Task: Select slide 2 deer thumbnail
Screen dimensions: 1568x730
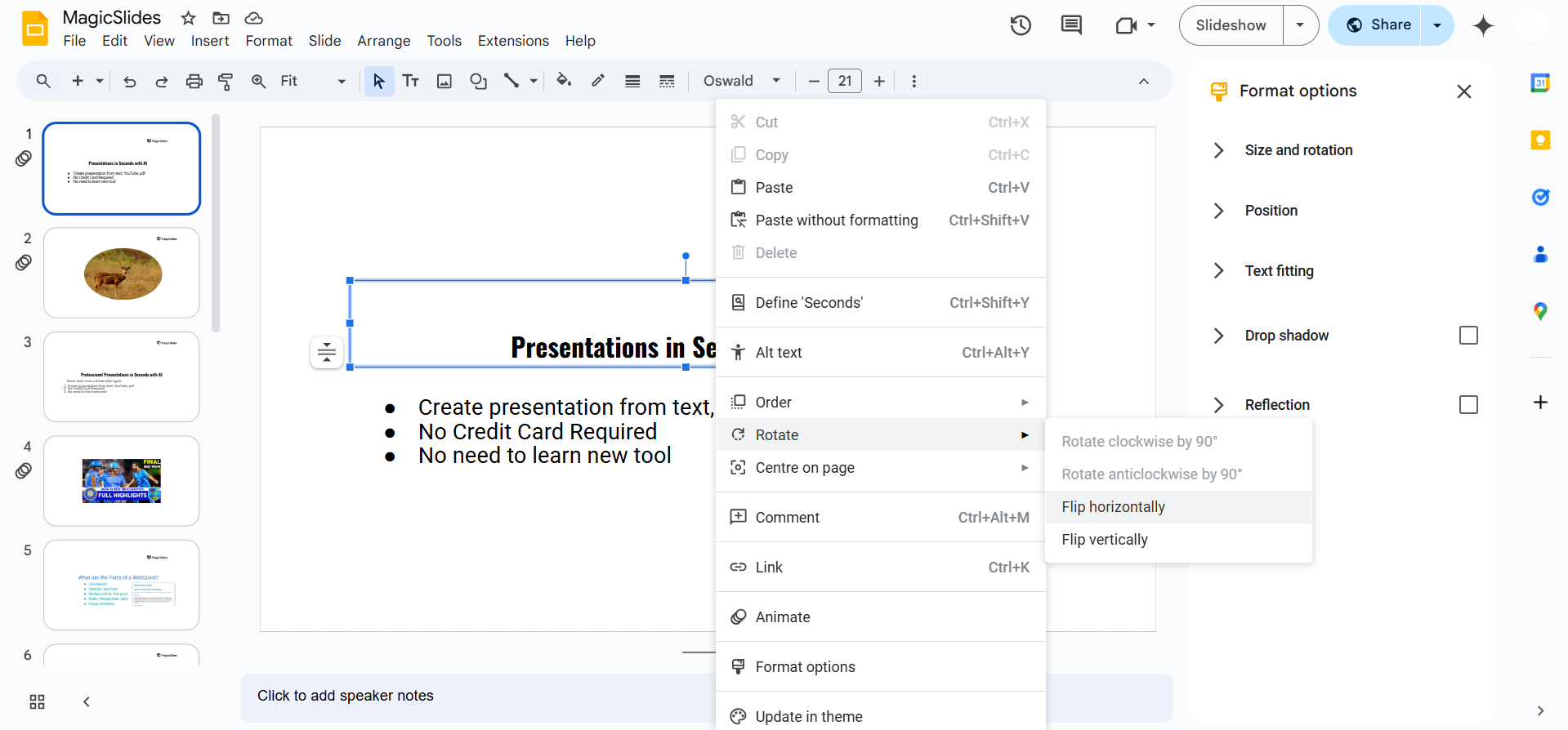Action: [122, 273]
